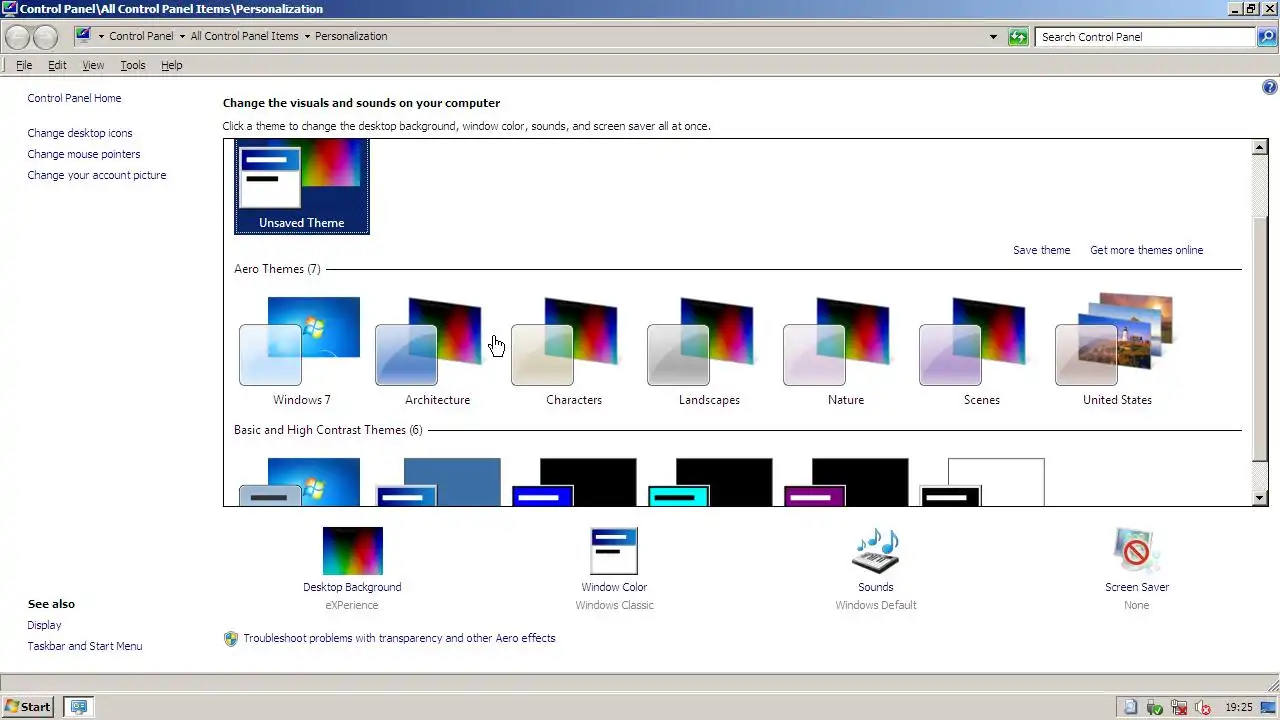Refresh the address bar location
Screen dimensions: 1280x720
[1018, 37]
